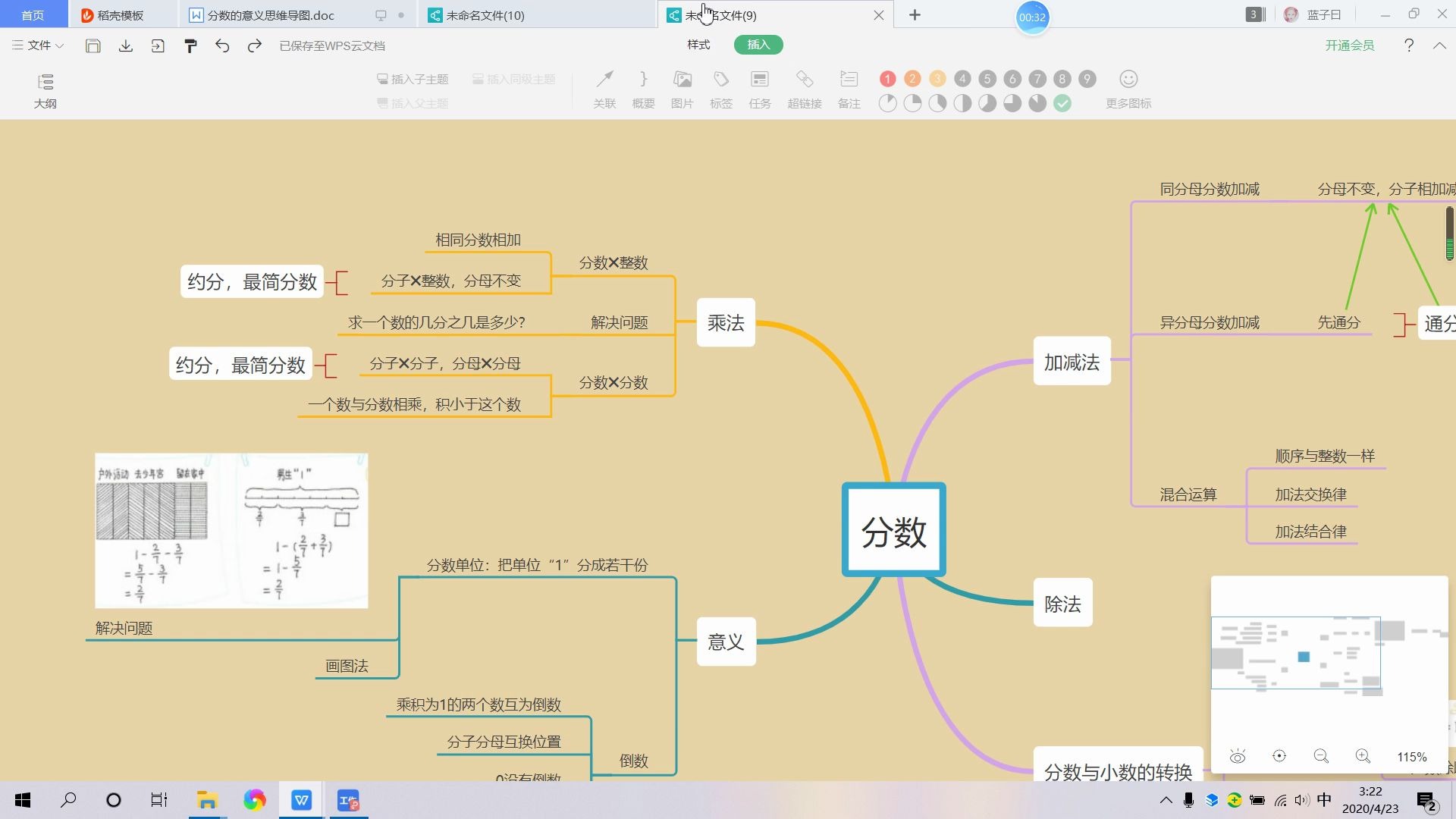Click 插入父主题 button
Viewport: 1456px width, 819px height.
pos(413,103)
